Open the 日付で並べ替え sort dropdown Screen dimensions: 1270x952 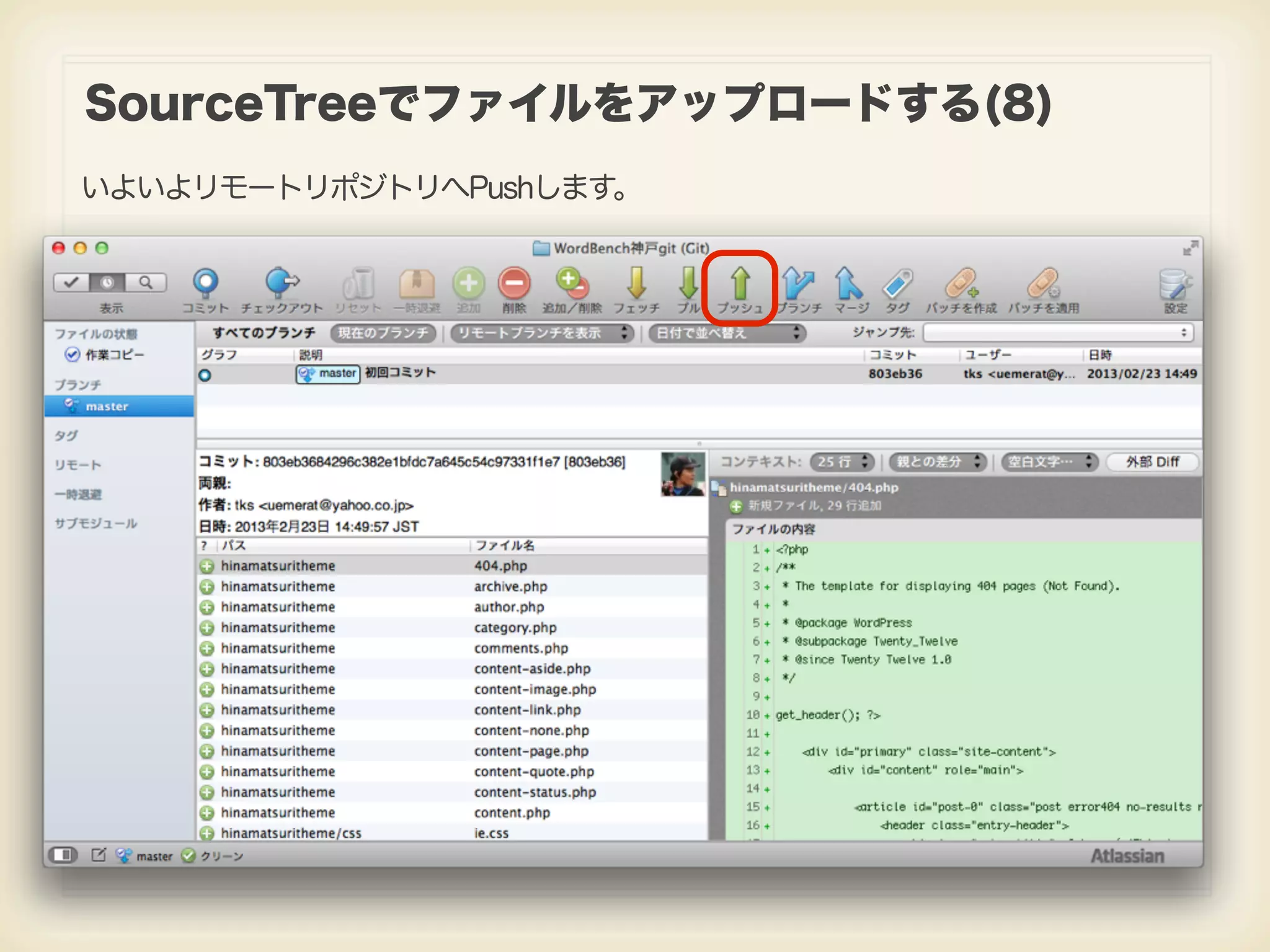(727, 333)
